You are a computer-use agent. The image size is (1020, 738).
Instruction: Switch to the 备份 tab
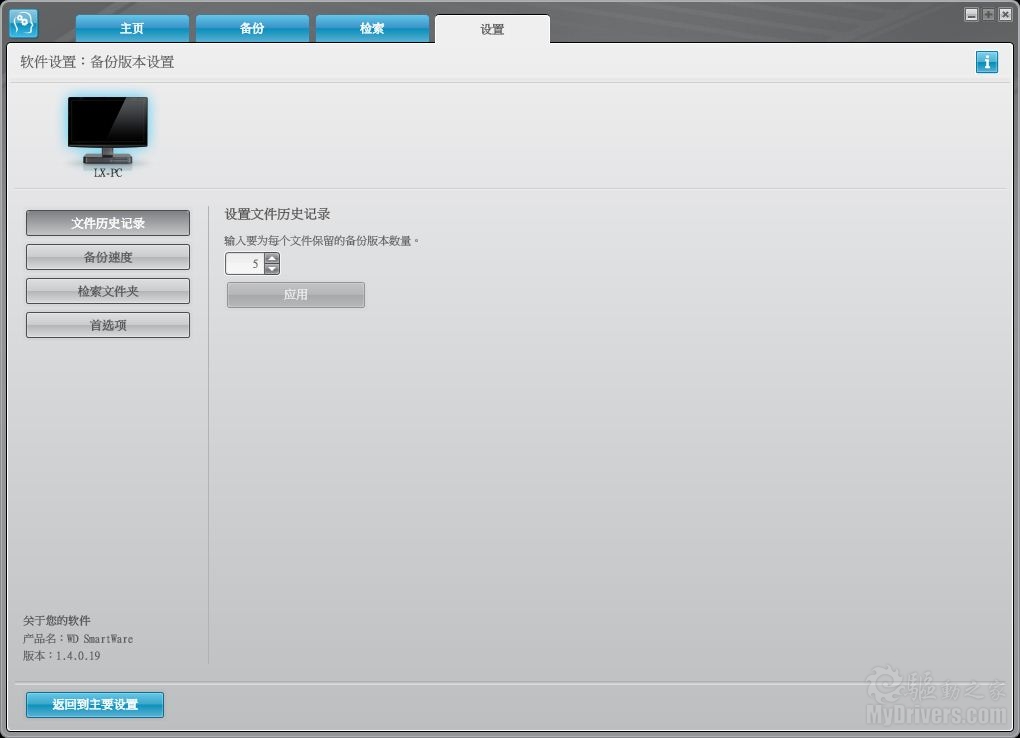point(252,29)
